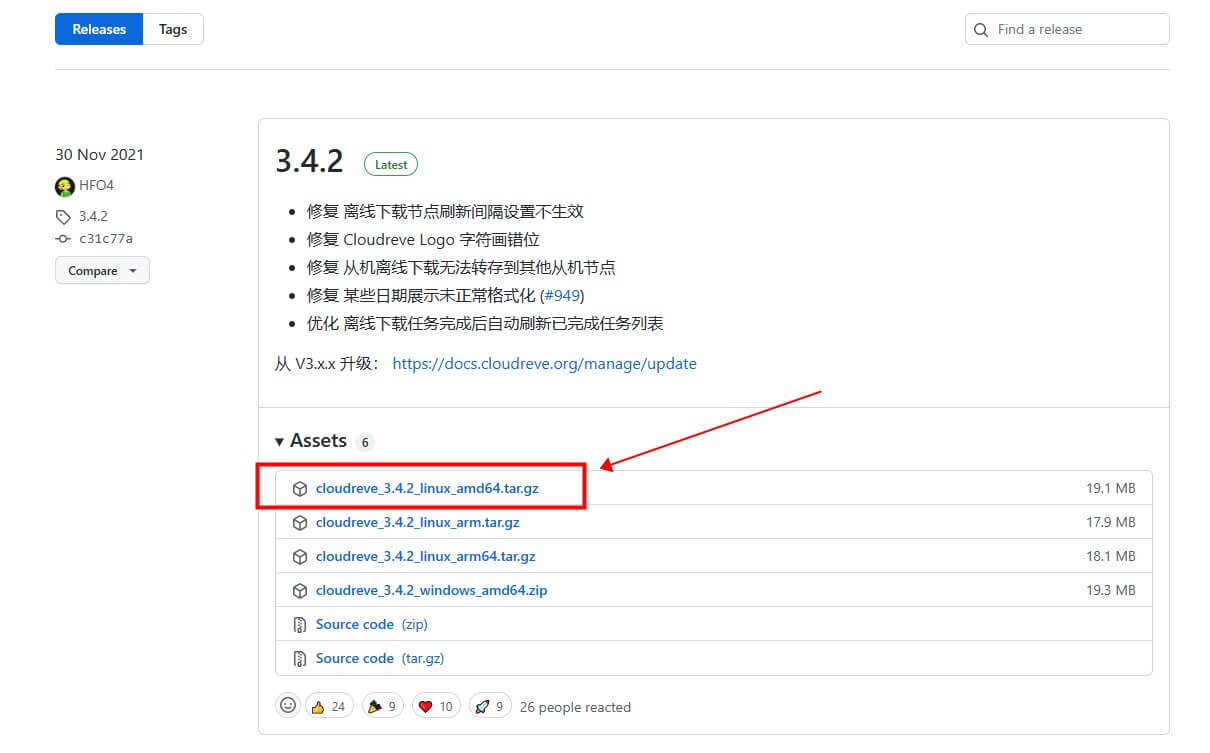Download cloudreve_3.4.2_linux_arm64.tar.gz
Viewport: 1210px width, 753px height.
(x=425, y=556)
